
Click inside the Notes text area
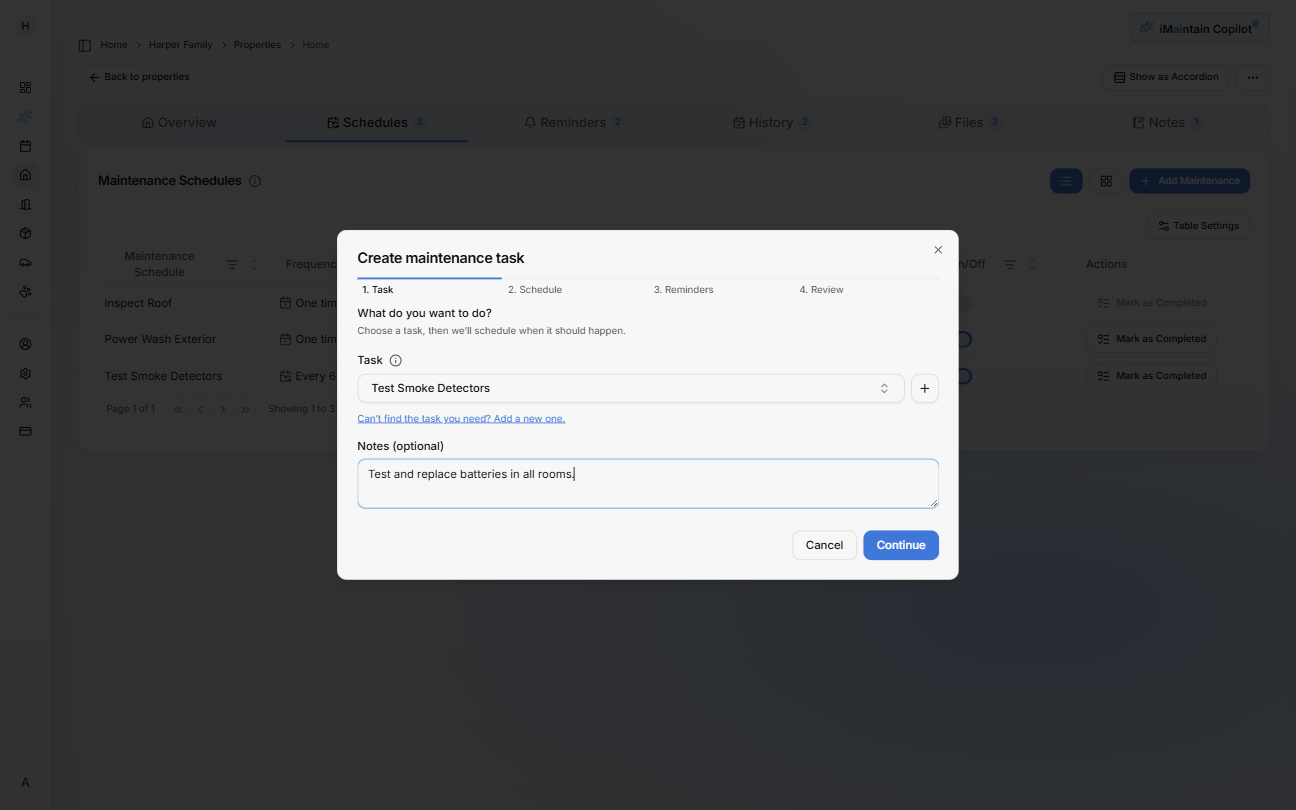(648, 482)
